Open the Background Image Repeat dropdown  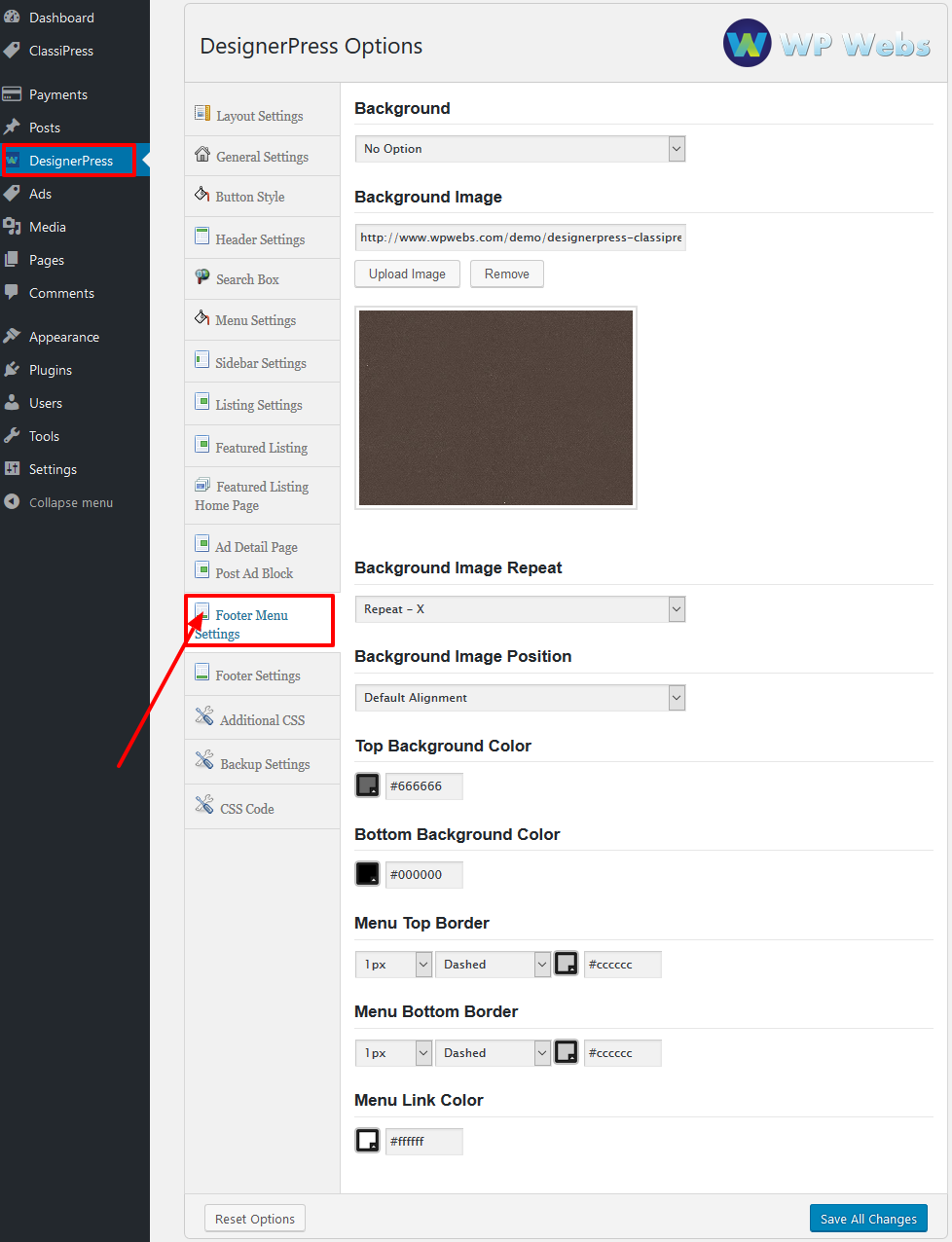(x=520, y=609)
